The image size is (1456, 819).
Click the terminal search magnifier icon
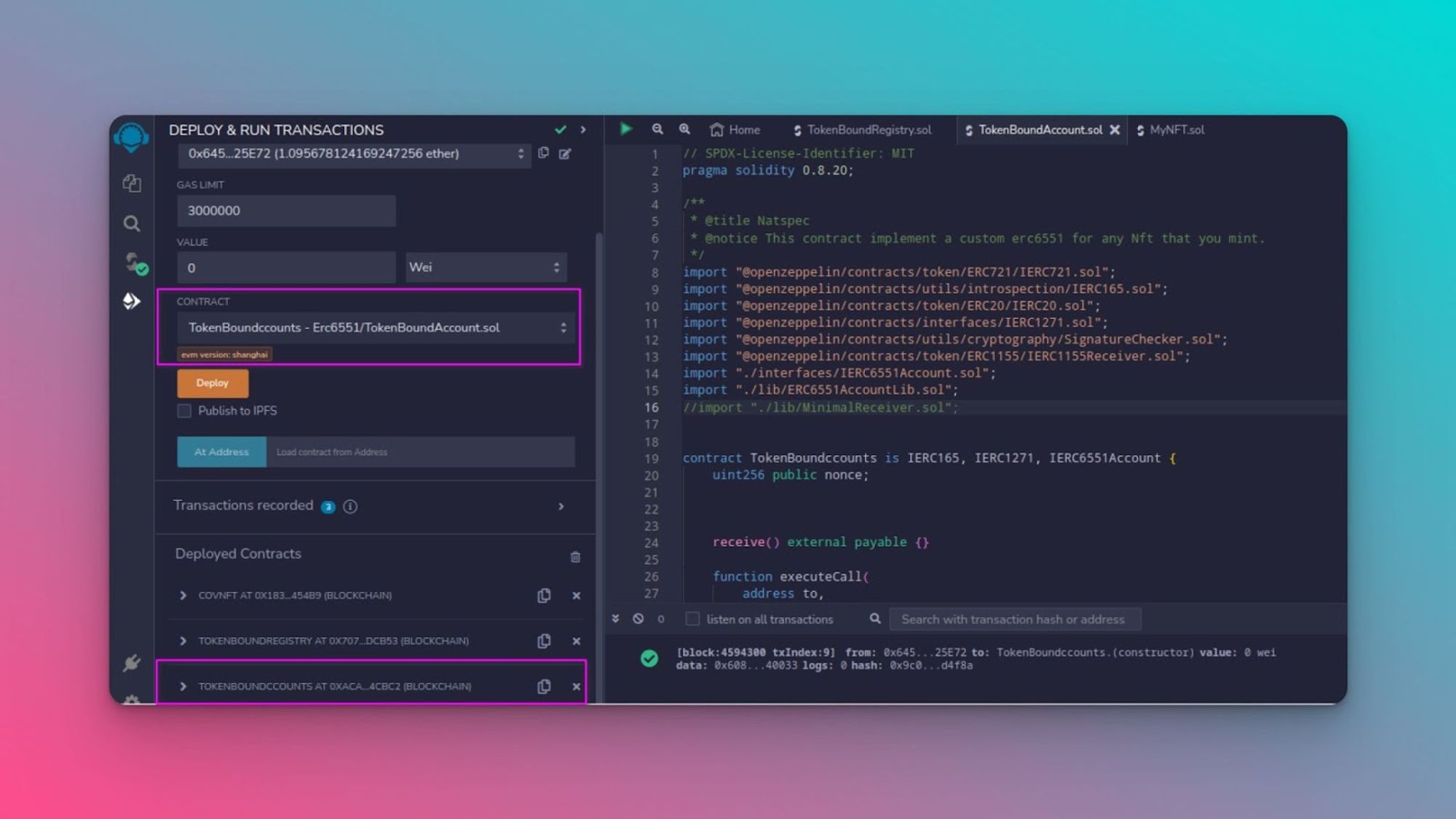[x=875, y=619]
